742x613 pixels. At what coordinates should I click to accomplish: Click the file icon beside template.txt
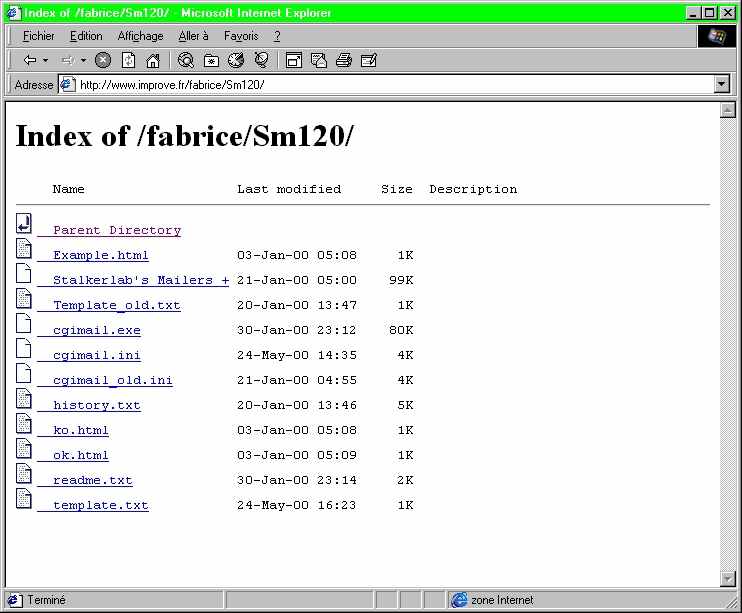click(24, 499)
